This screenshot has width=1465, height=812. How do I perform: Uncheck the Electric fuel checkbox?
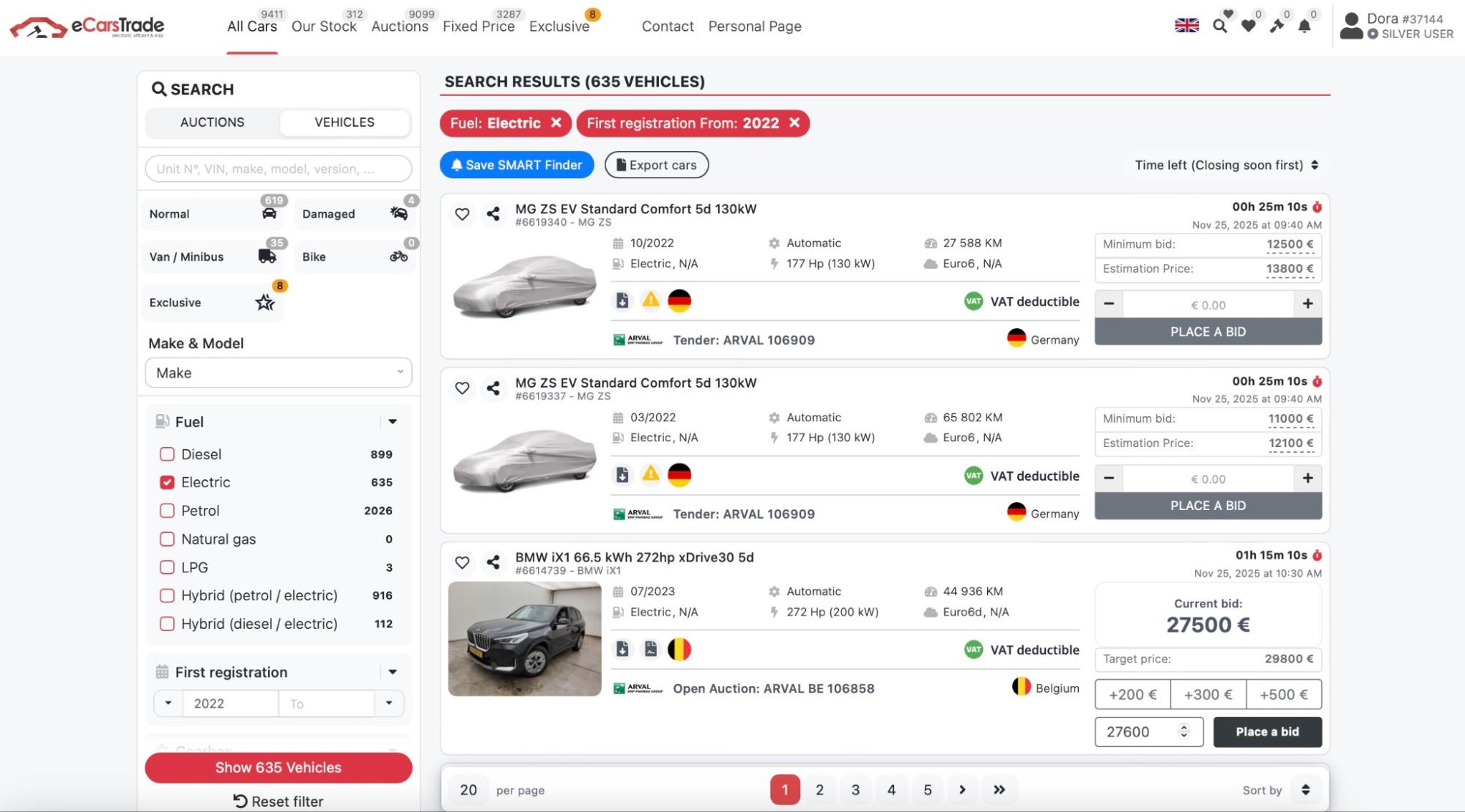click(x=167, y=482)
